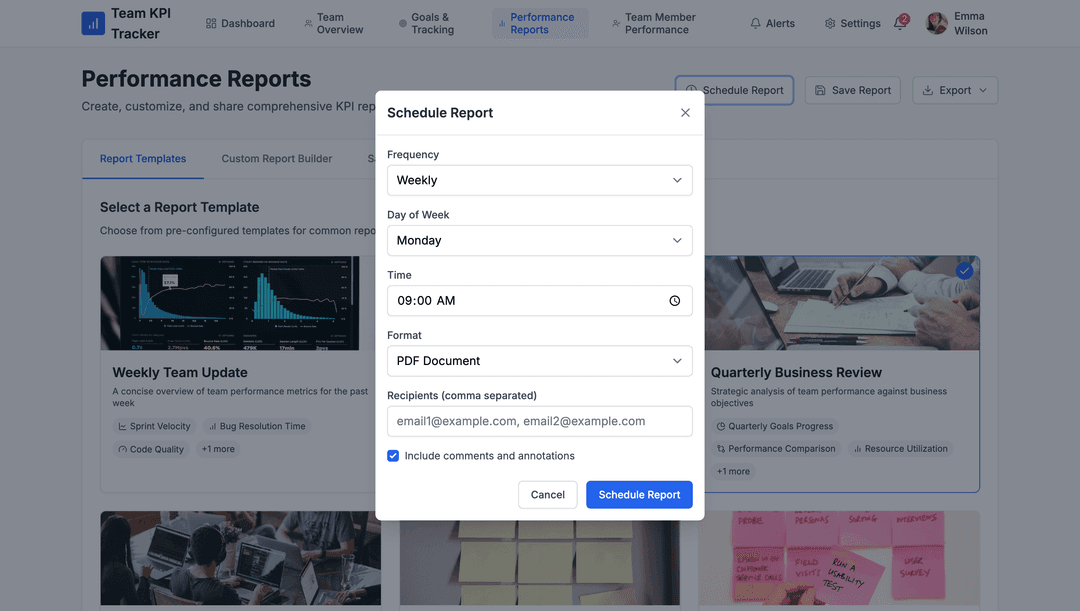
Task: Select the Team KPI Tracker logo icon
Action: [x=93, y=22]
